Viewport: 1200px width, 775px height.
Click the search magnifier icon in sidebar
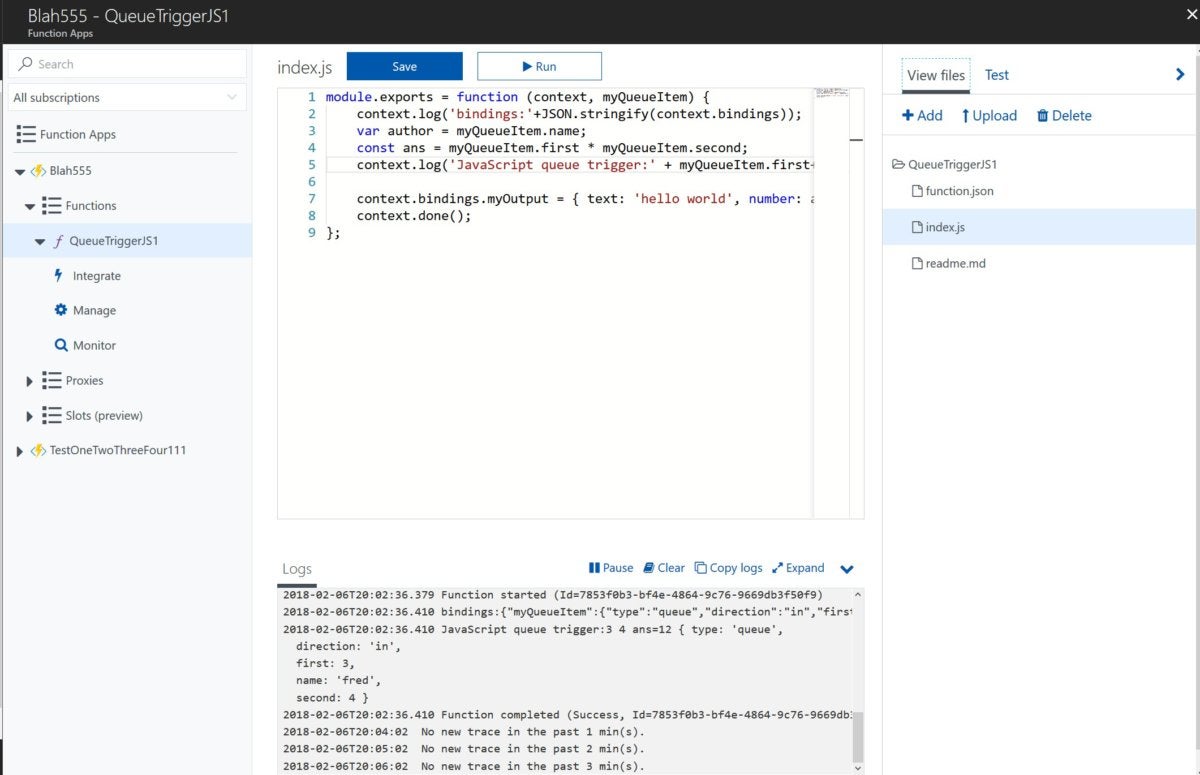click(x=26, y=64)
